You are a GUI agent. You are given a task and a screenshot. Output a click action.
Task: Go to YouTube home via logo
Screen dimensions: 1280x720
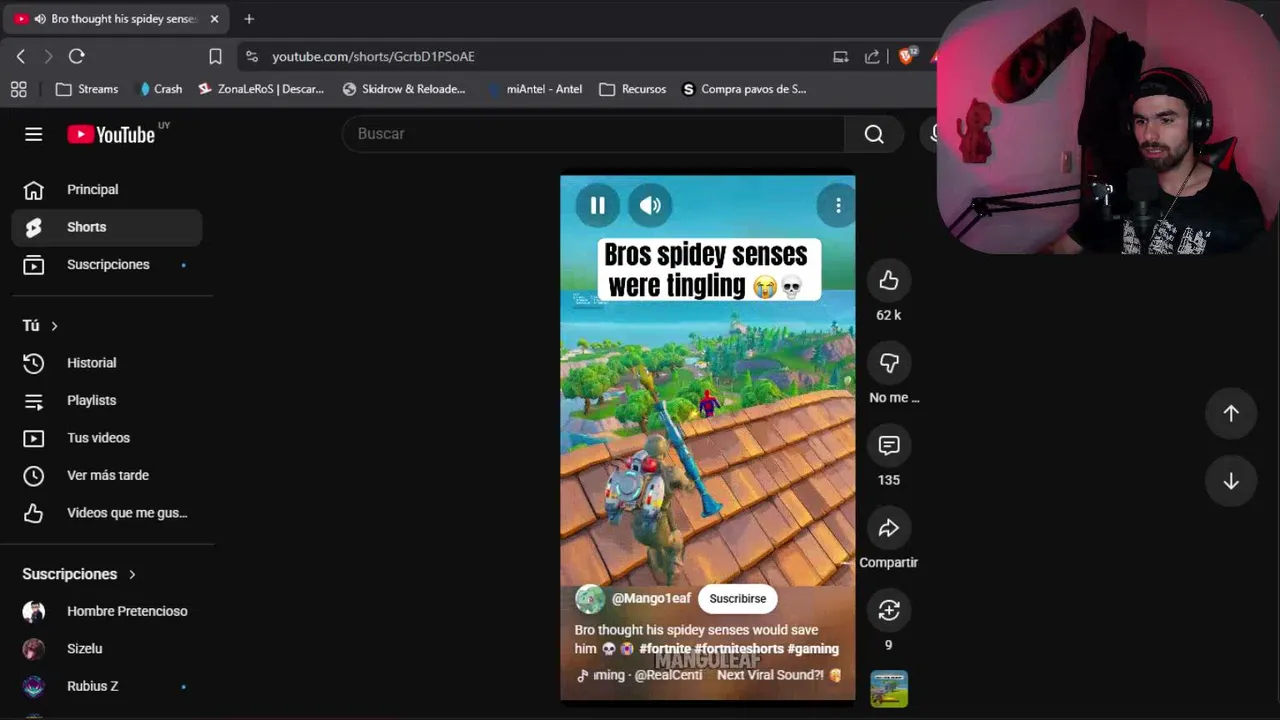tap(111, 134)
